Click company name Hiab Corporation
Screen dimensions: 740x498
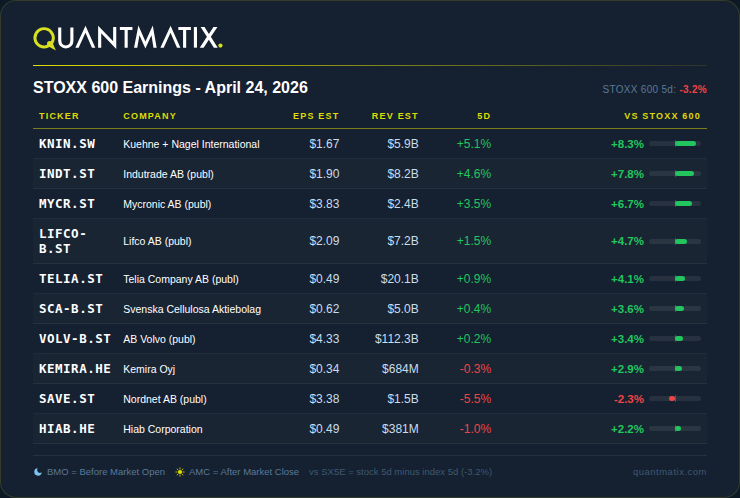[x=163, y=429]
